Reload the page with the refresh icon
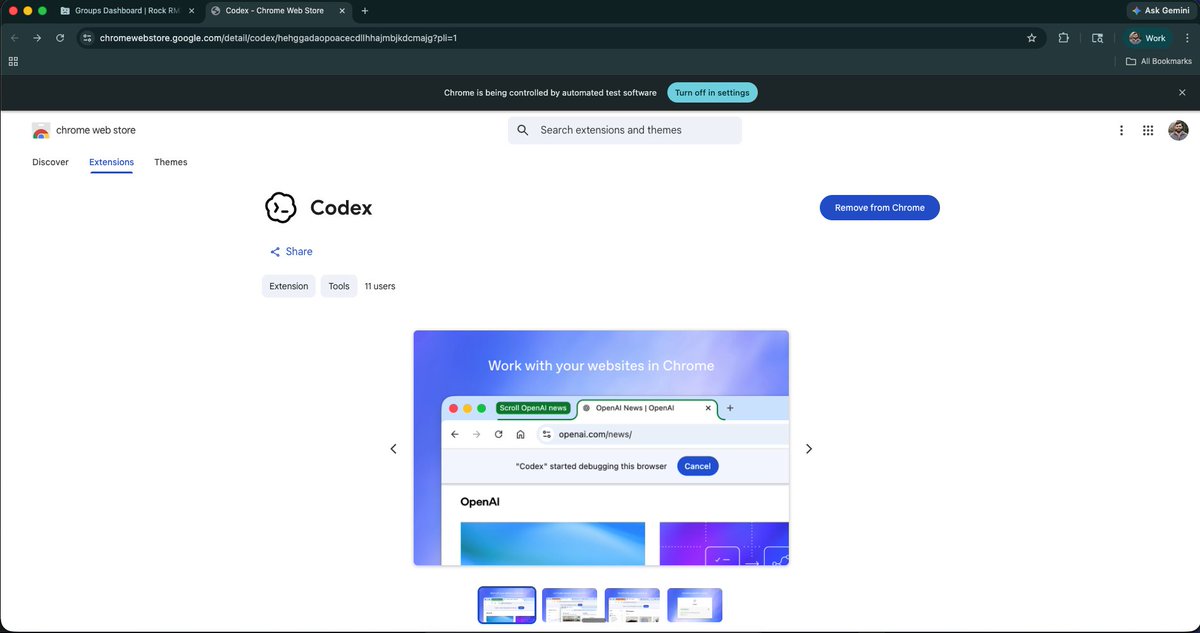The height and width of the screenshot is (633, 1200). [x=60, y=38]
